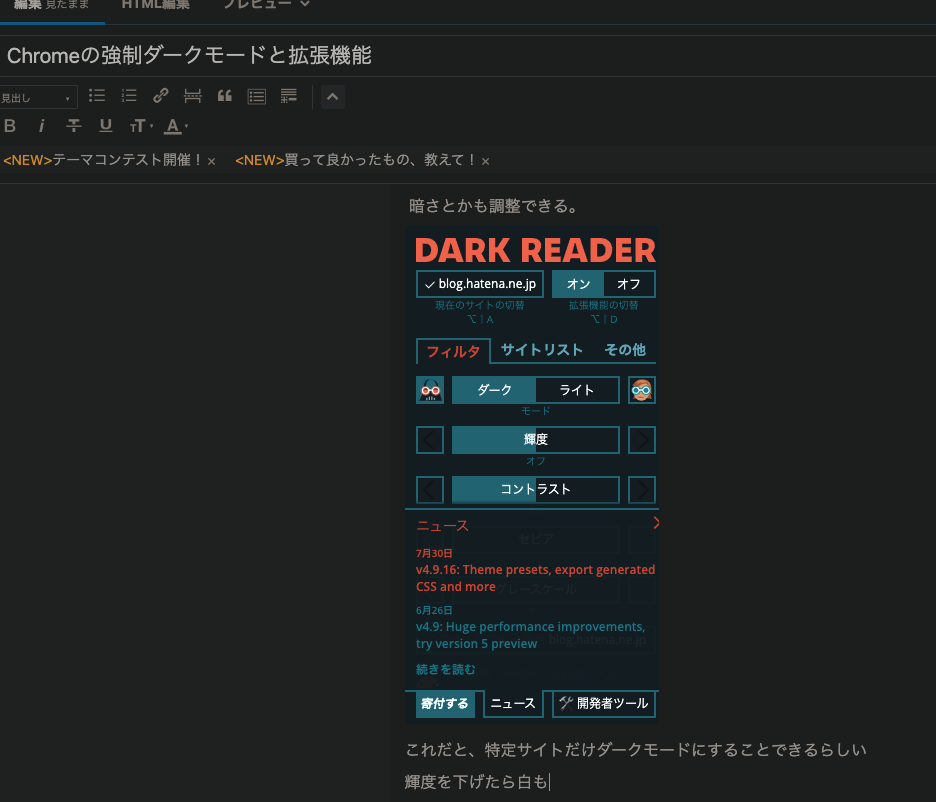Screen dimensions: 936x802
Task: Open 開発者ツール button
Action: click(x=604, y=704)
